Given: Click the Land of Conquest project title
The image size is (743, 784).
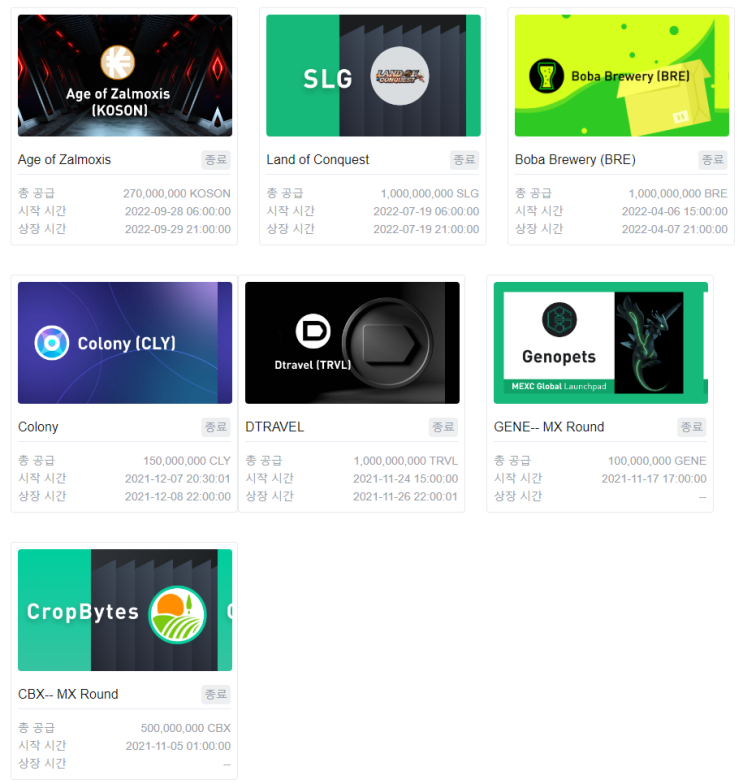Looking at the screenshot, I should (318, 160).
